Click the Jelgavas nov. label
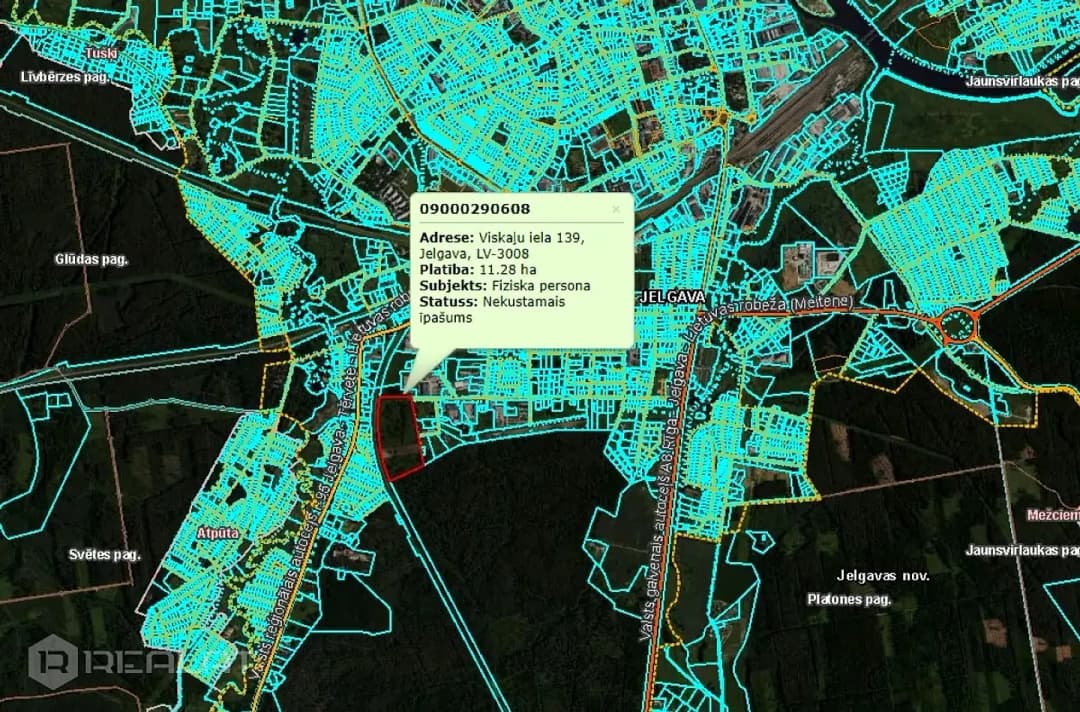1080x712 pixels. (x=883, y=576)
